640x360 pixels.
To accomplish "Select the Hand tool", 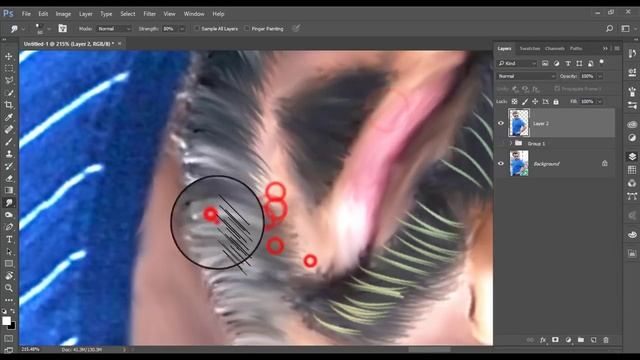I will (x=9, y=276).
